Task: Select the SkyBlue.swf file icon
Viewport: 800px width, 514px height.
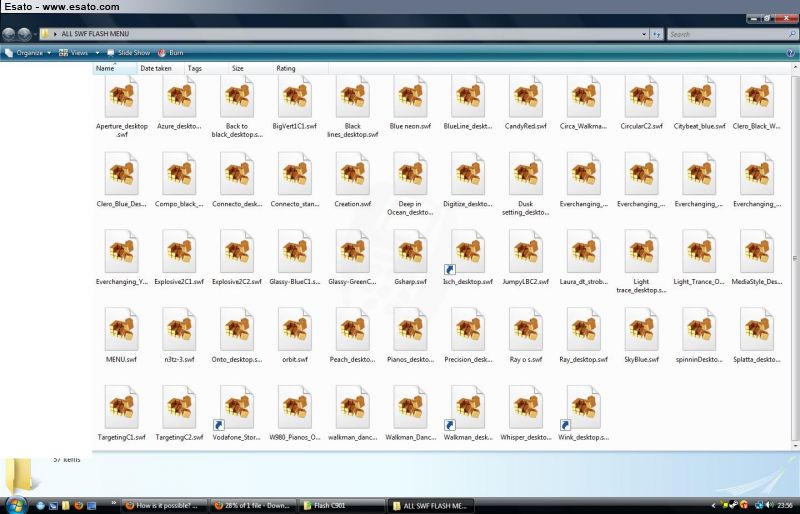Action: tap(641, 331)
